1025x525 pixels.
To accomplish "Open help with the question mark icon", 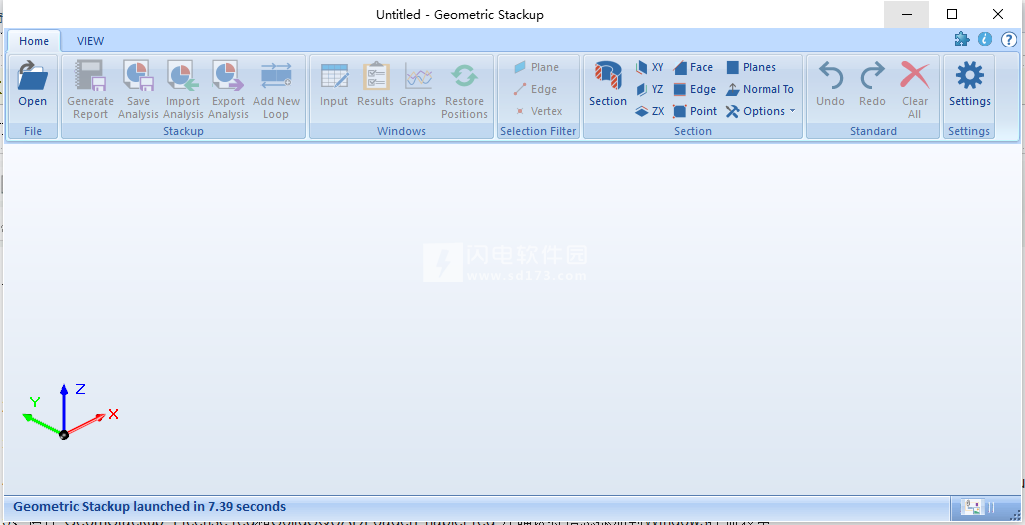I will coord(1009,40).
